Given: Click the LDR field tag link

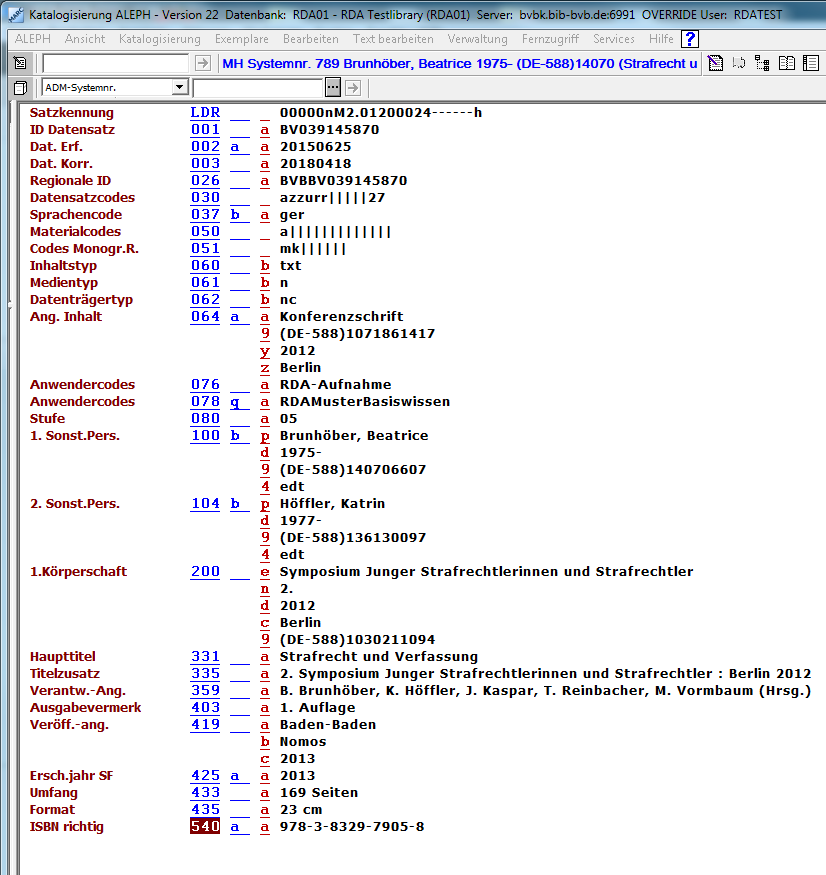Looking at the screenshot, I should (x=205, y=112).
